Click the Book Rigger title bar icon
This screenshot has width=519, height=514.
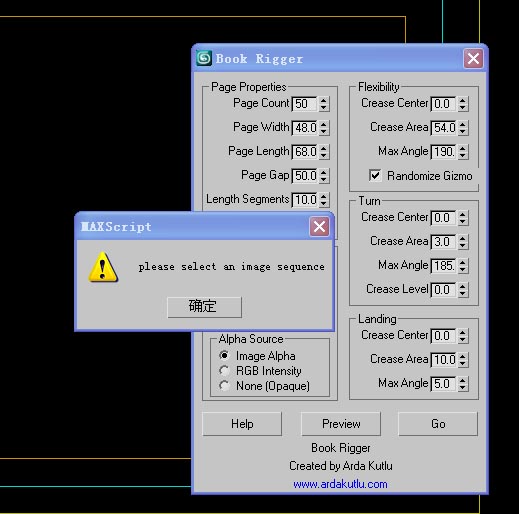click(204, 58)
